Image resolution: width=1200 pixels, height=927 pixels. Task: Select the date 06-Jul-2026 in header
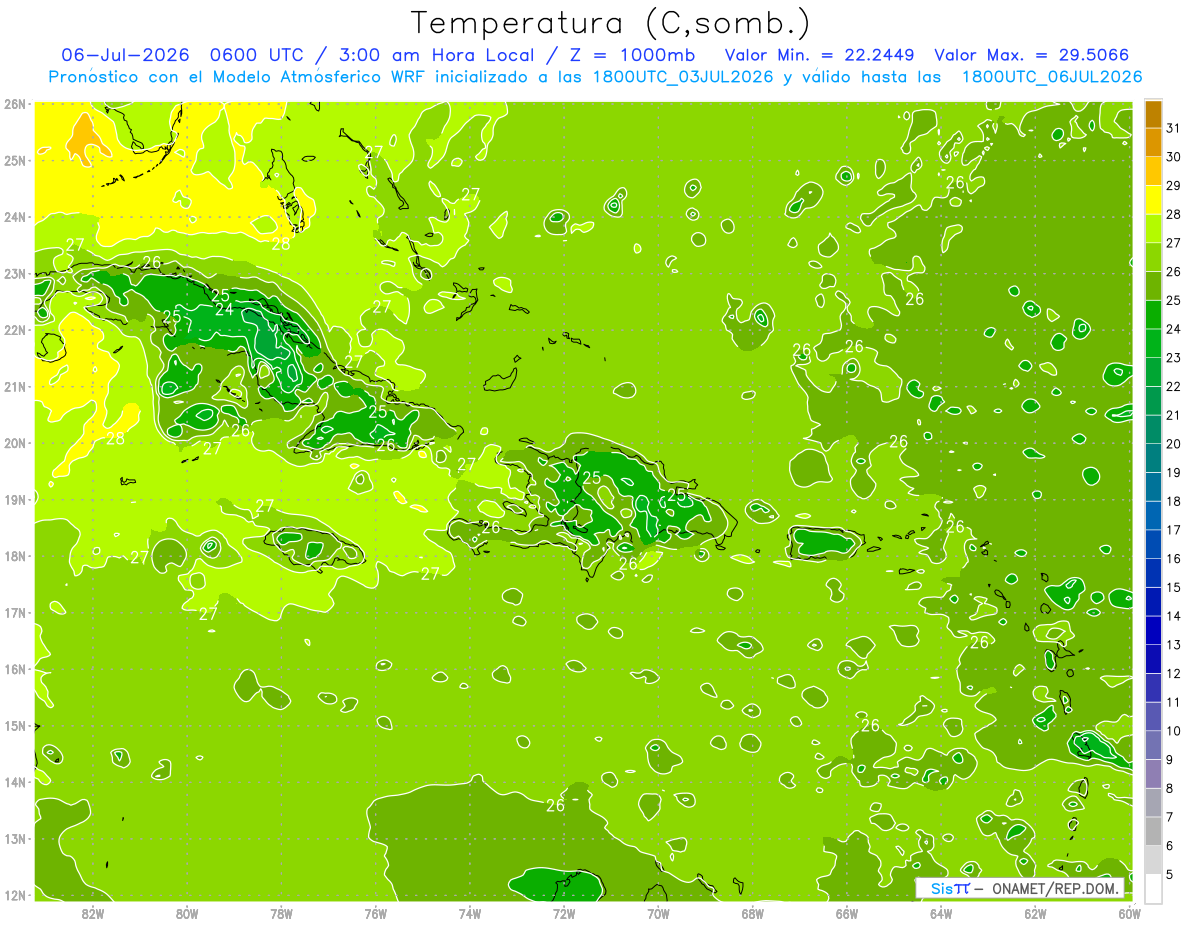pos(125,55)
